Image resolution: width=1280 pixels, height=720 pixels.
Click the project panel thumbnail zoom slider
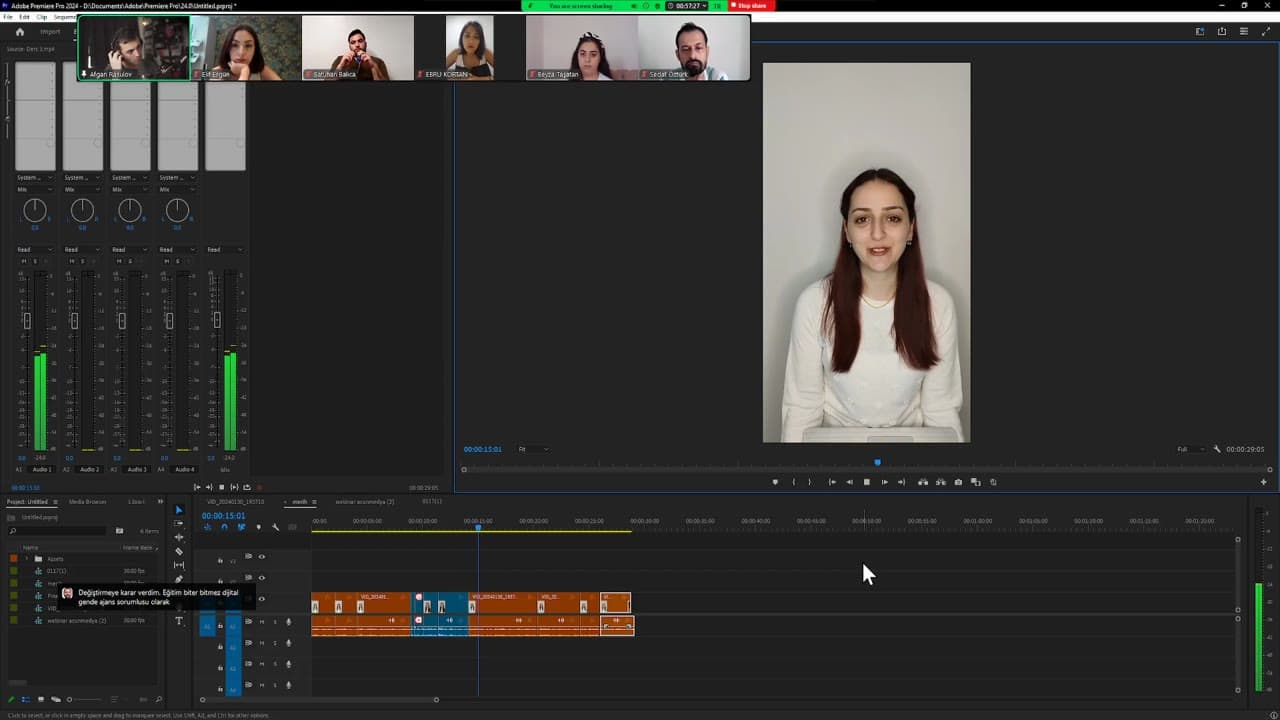point(69,699)
